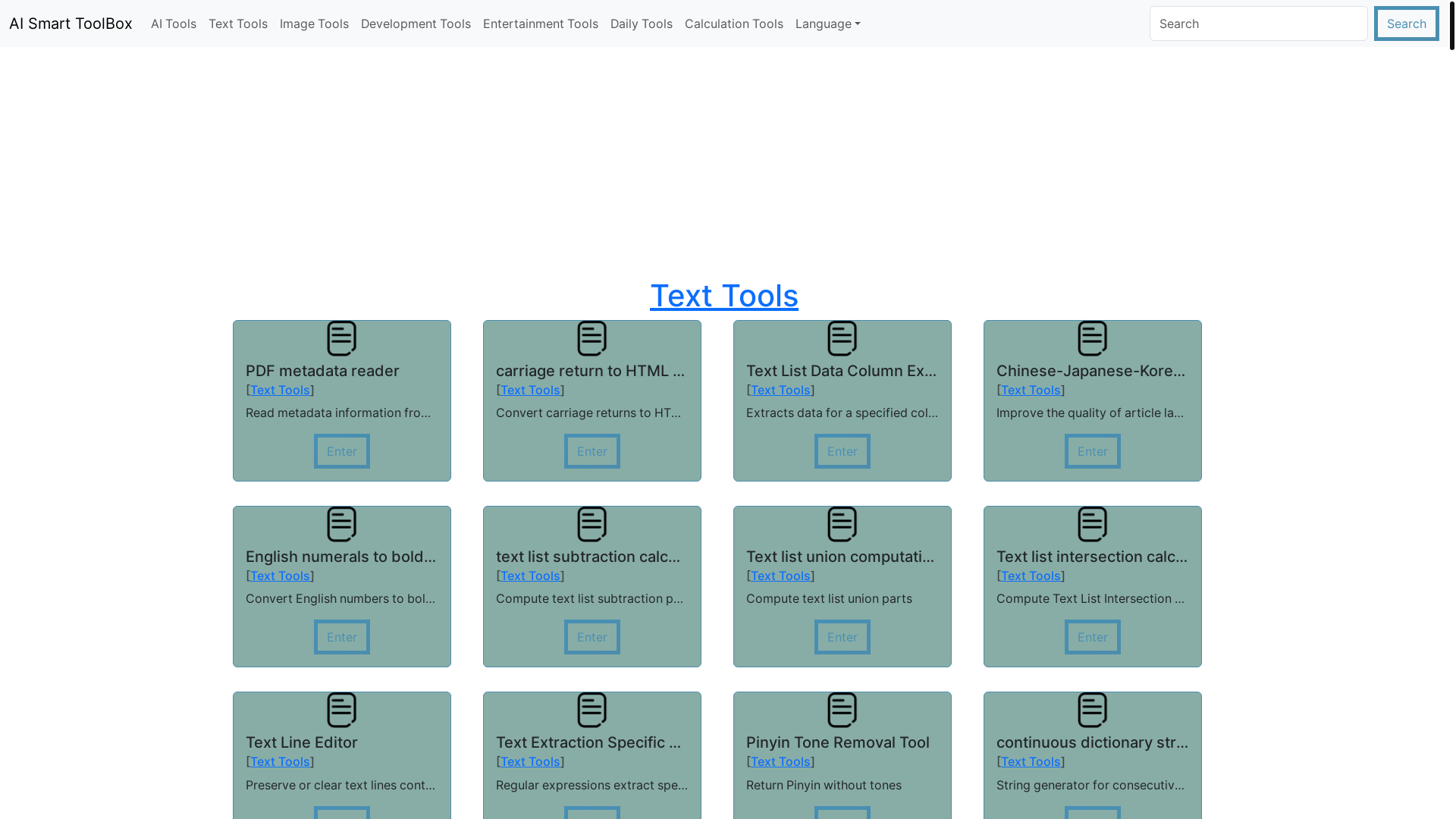Enter the English numerals to bold tool
The height and width of the screenshot is (819, 1456).
[x=342, y=637]
